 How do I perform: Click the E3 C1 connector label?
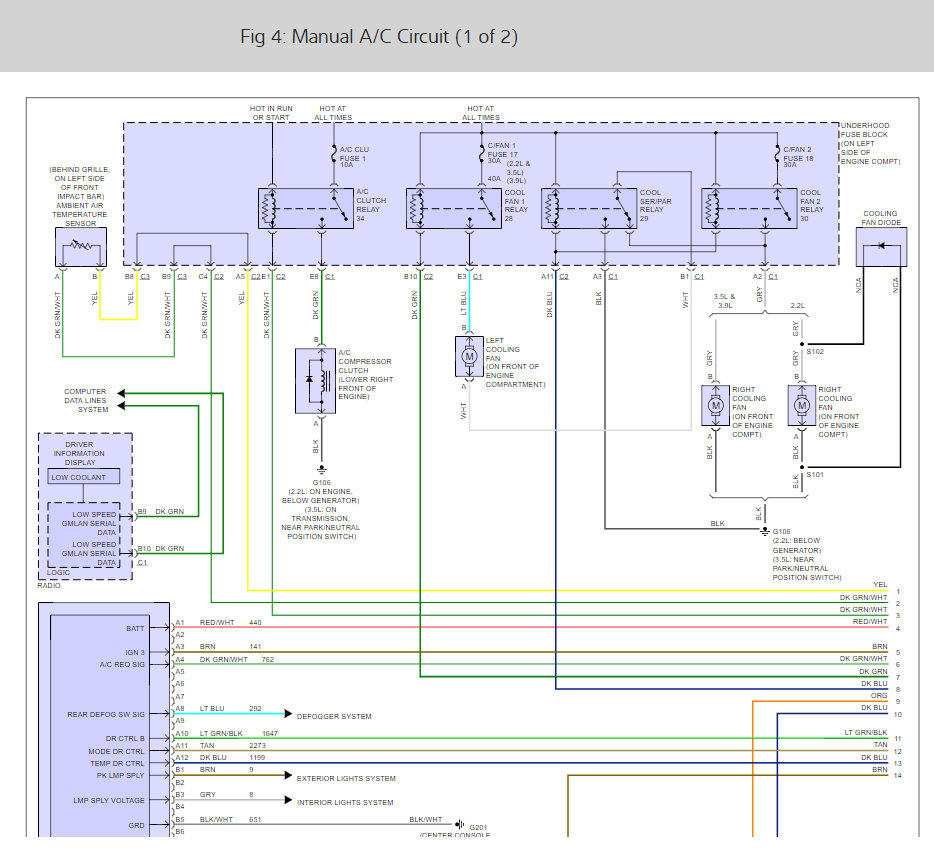click(470, 276)
